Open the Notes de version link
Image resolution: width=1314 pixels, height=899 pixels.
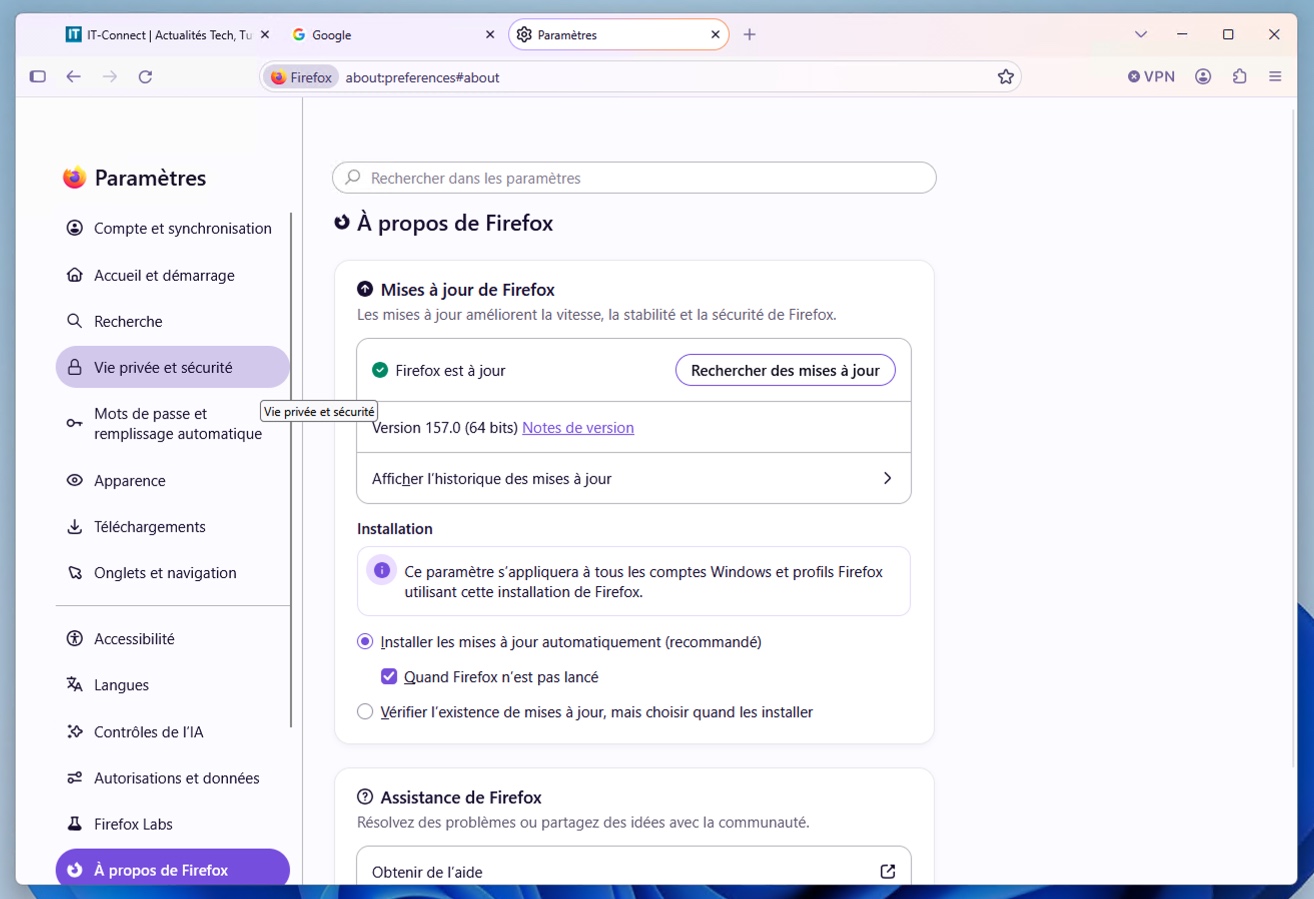point(578,428)
